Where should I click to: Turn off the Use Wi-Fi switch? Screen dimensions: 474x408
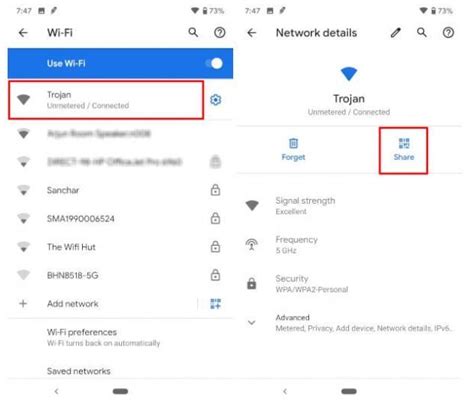point(214,63)
